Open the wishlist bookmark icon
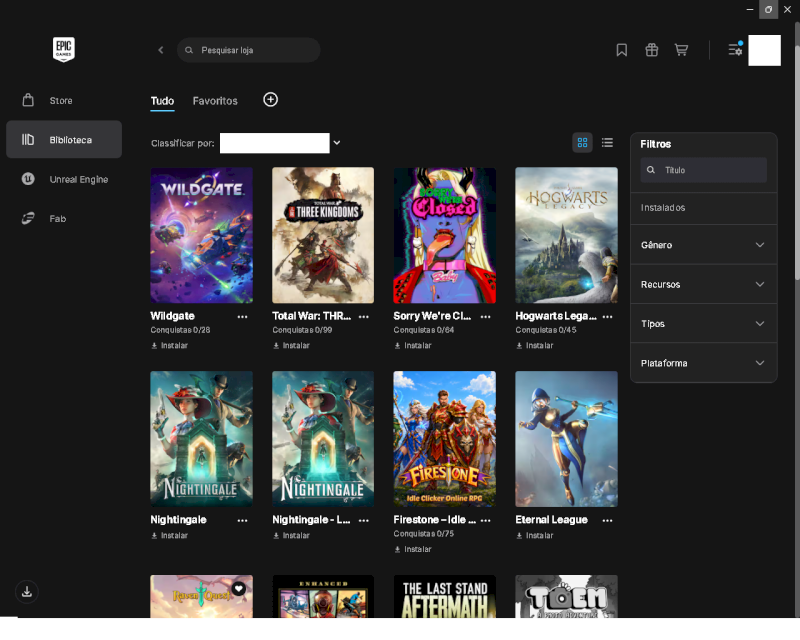This screenshot has width=800, height=640. pyautogui.click(x=621, y=50)
